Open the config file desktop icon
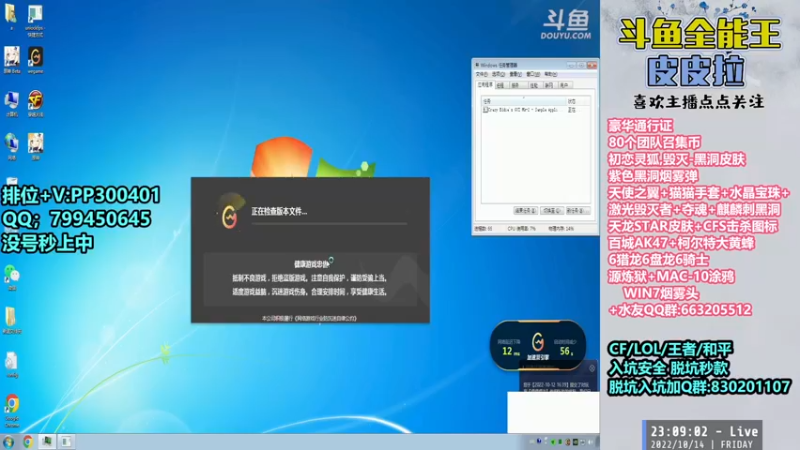 coord(12,365)
